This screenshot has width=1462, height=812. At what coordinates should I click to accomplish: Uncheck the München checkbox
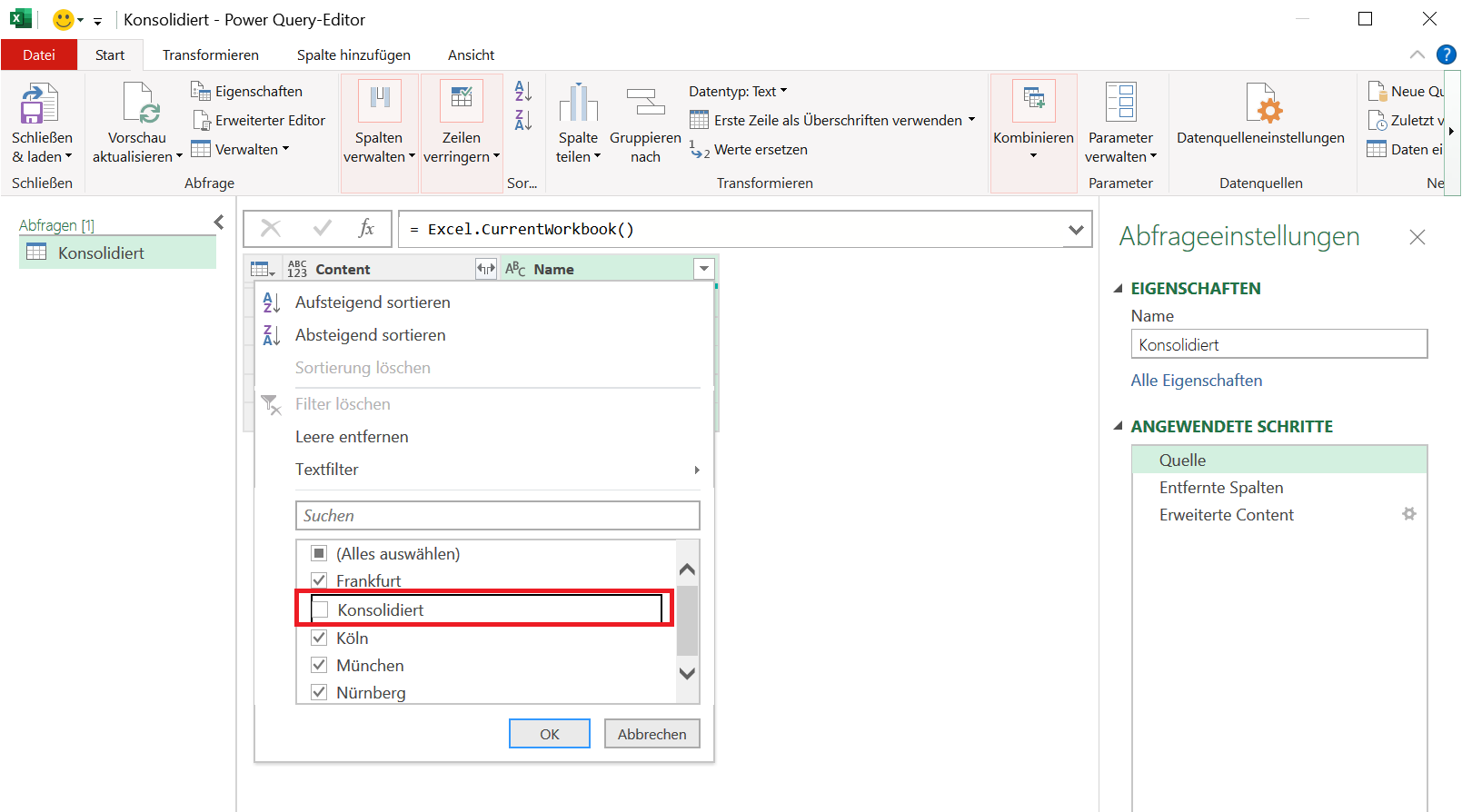point(319,665)
